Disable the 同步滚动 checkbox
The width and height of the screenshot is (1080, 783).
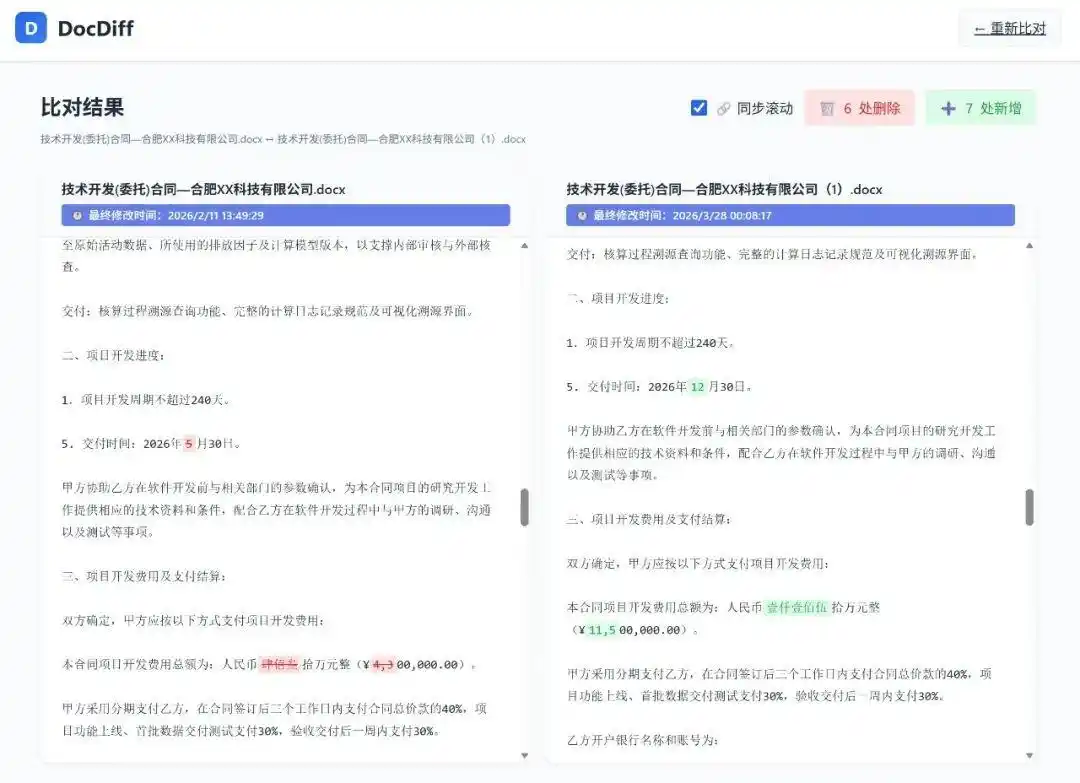[x=699, y=109]
